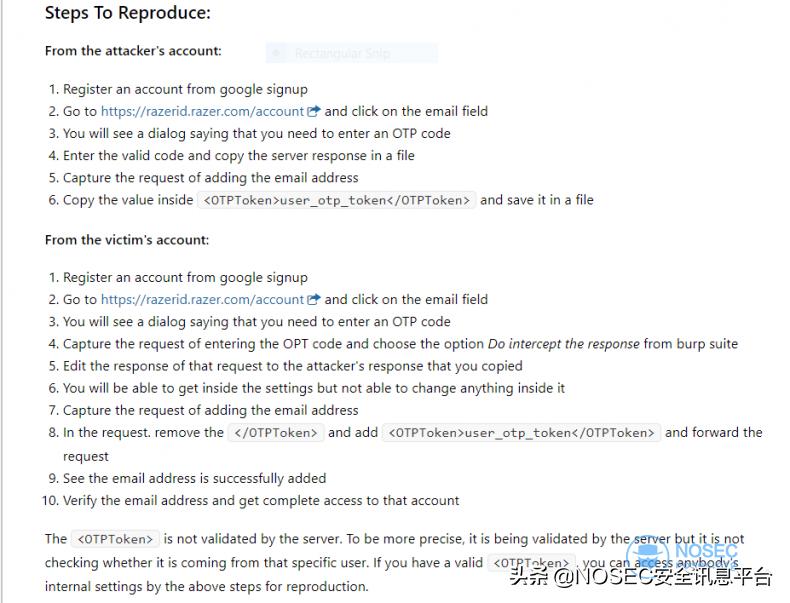The width and height of the screenshot is (790, 603).
Task: Click the OTPToken code snippet in attacker's step 6
Action: point(338,200)
